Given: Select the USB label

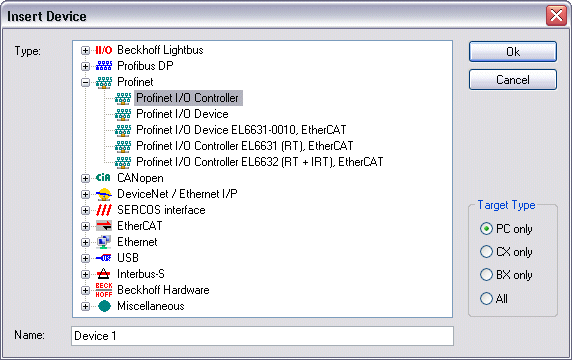Looking at the screenshot, I should pos(128,258).
